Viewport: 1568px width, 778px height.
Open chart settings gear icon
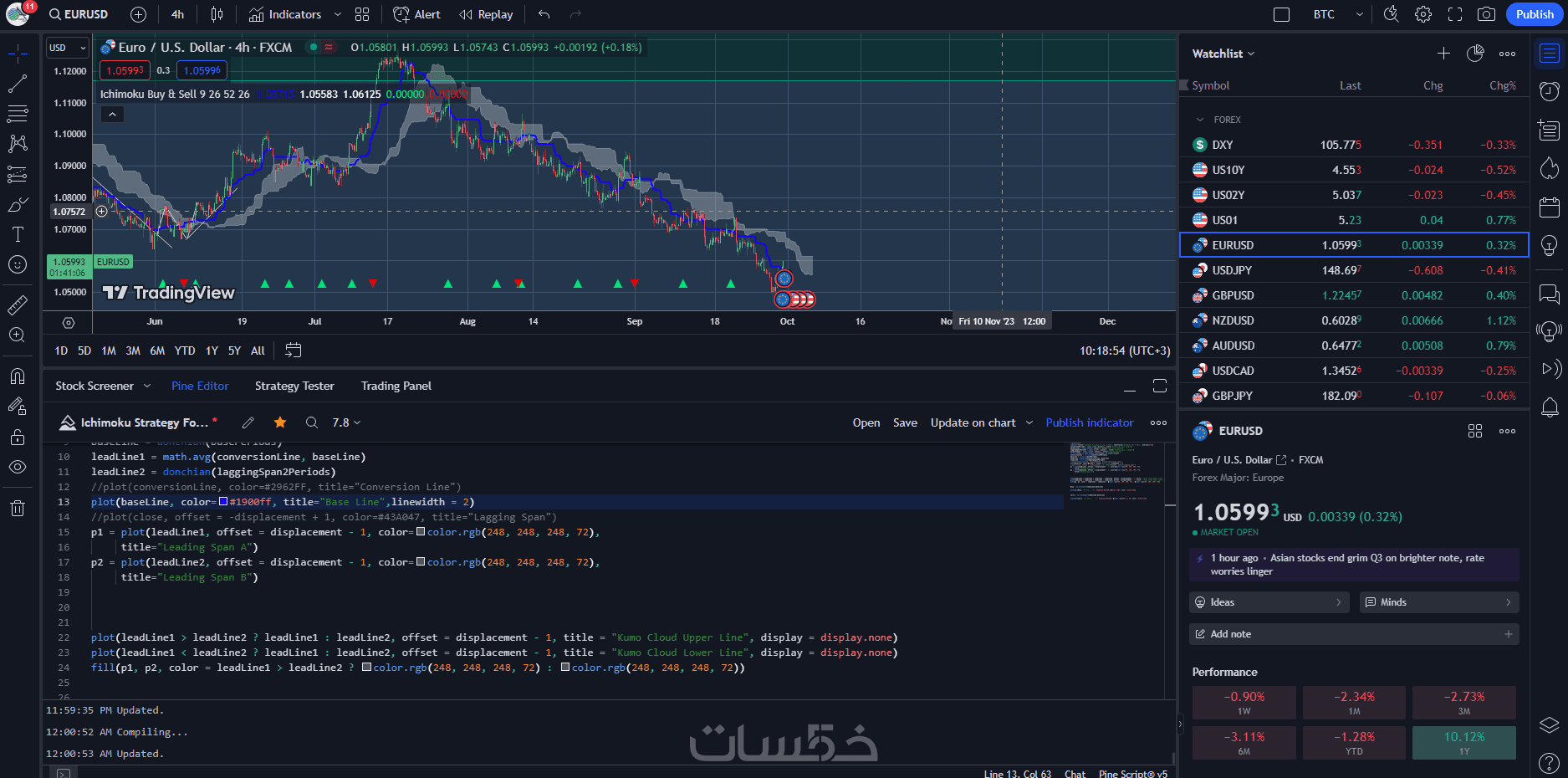coord(1423,14)
